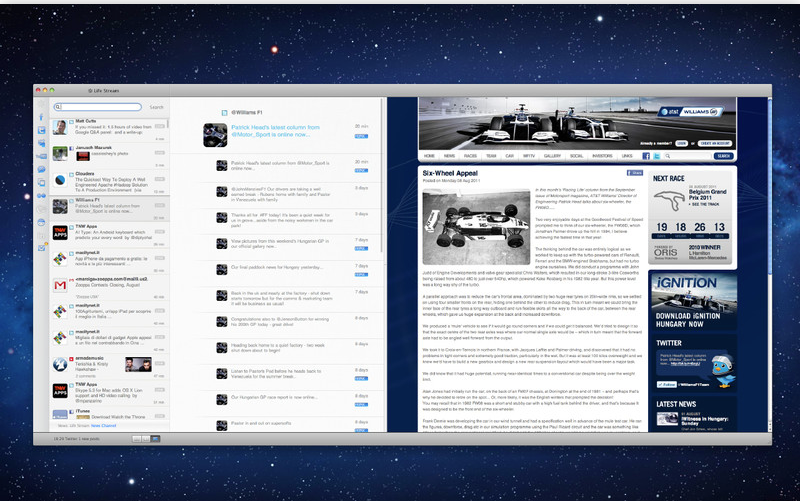
Task: Click the armadamusic avatar in the stream list
Action: coord(60,364)
